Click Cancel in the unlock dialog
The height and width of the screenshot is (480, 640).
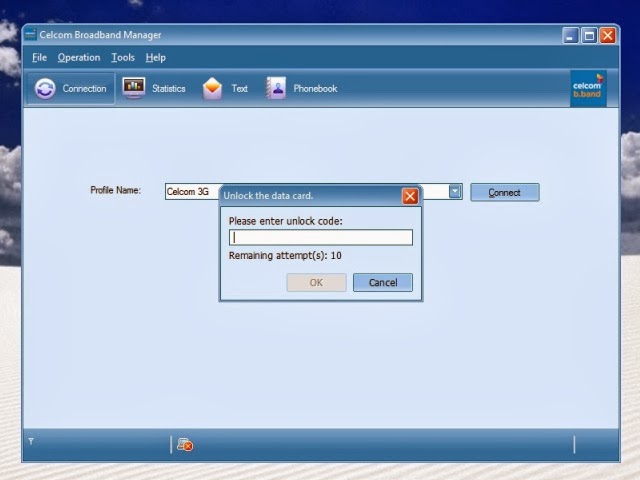tap(383, 282)
